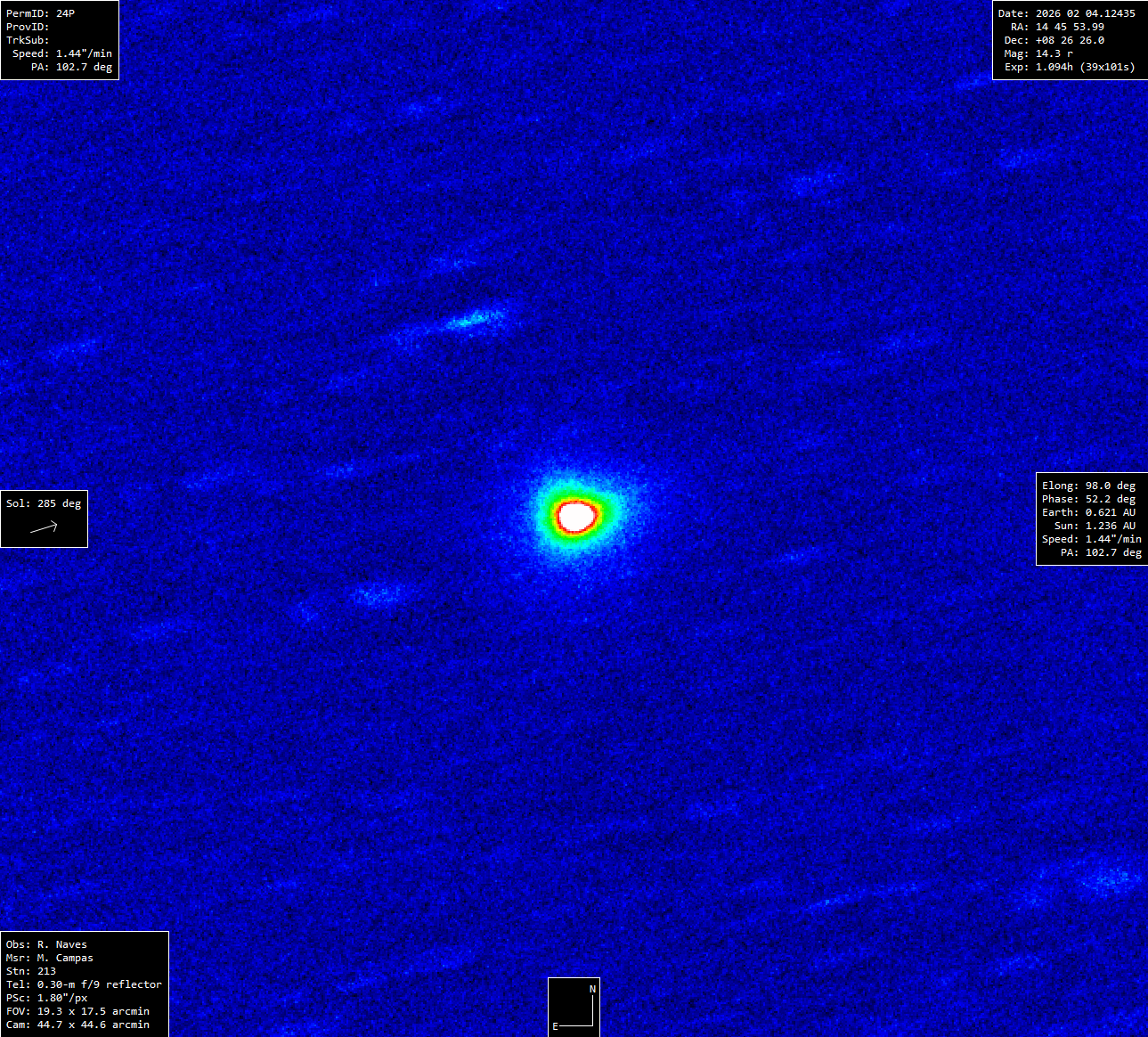Screen dimensions: 1148x1037
Task: Click the N label on compass
Action: pos(592,989)
